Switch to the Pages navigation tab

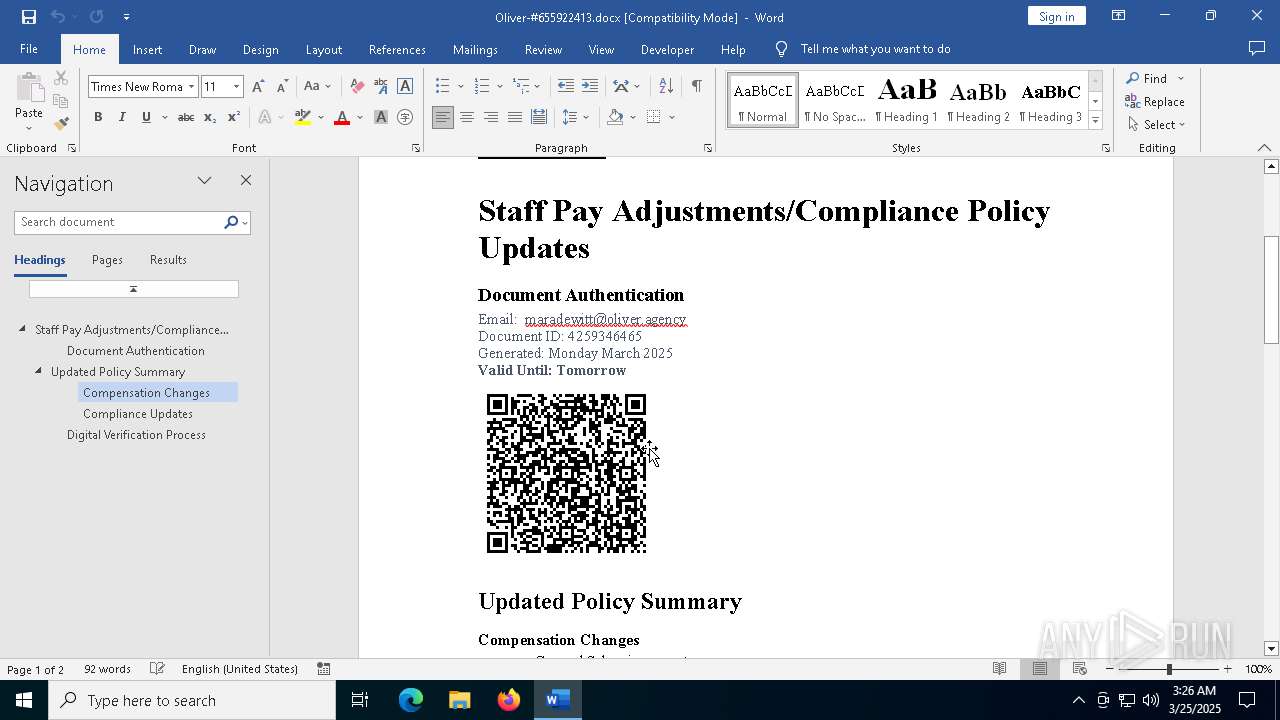click(107, 260)
